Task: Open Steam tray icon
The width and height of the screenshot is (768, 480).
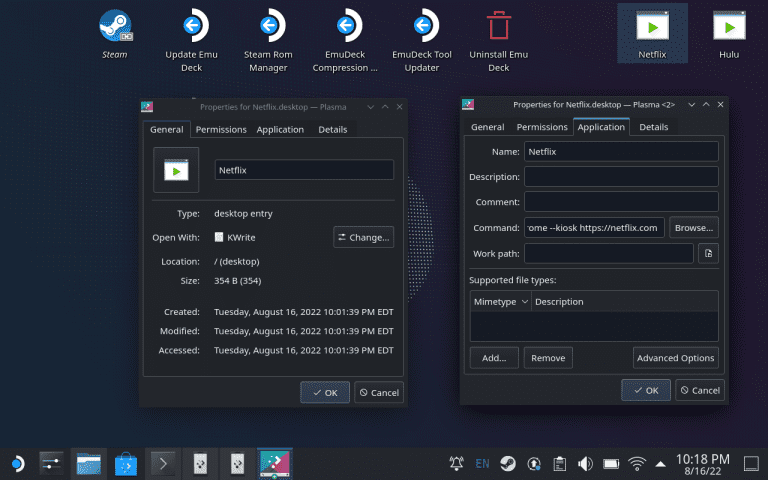Action: [x=508, y=463]
